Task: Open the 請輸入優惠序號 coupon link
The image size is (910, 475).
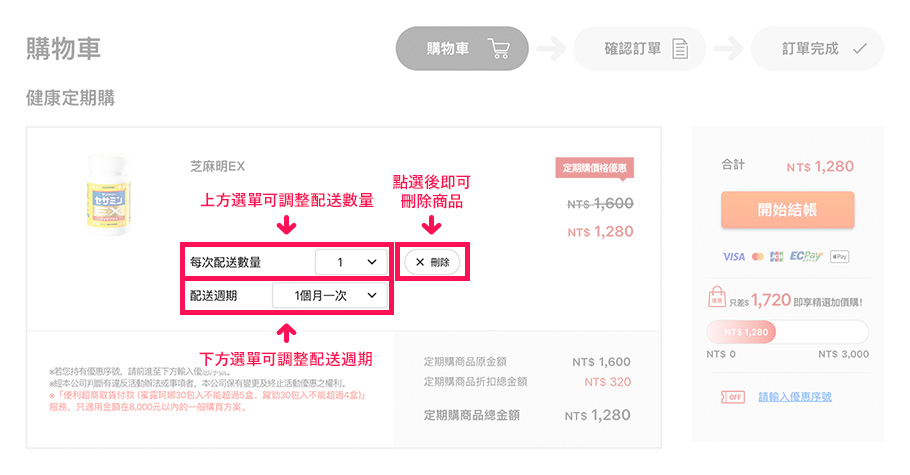Action: (x=795, y=397)
